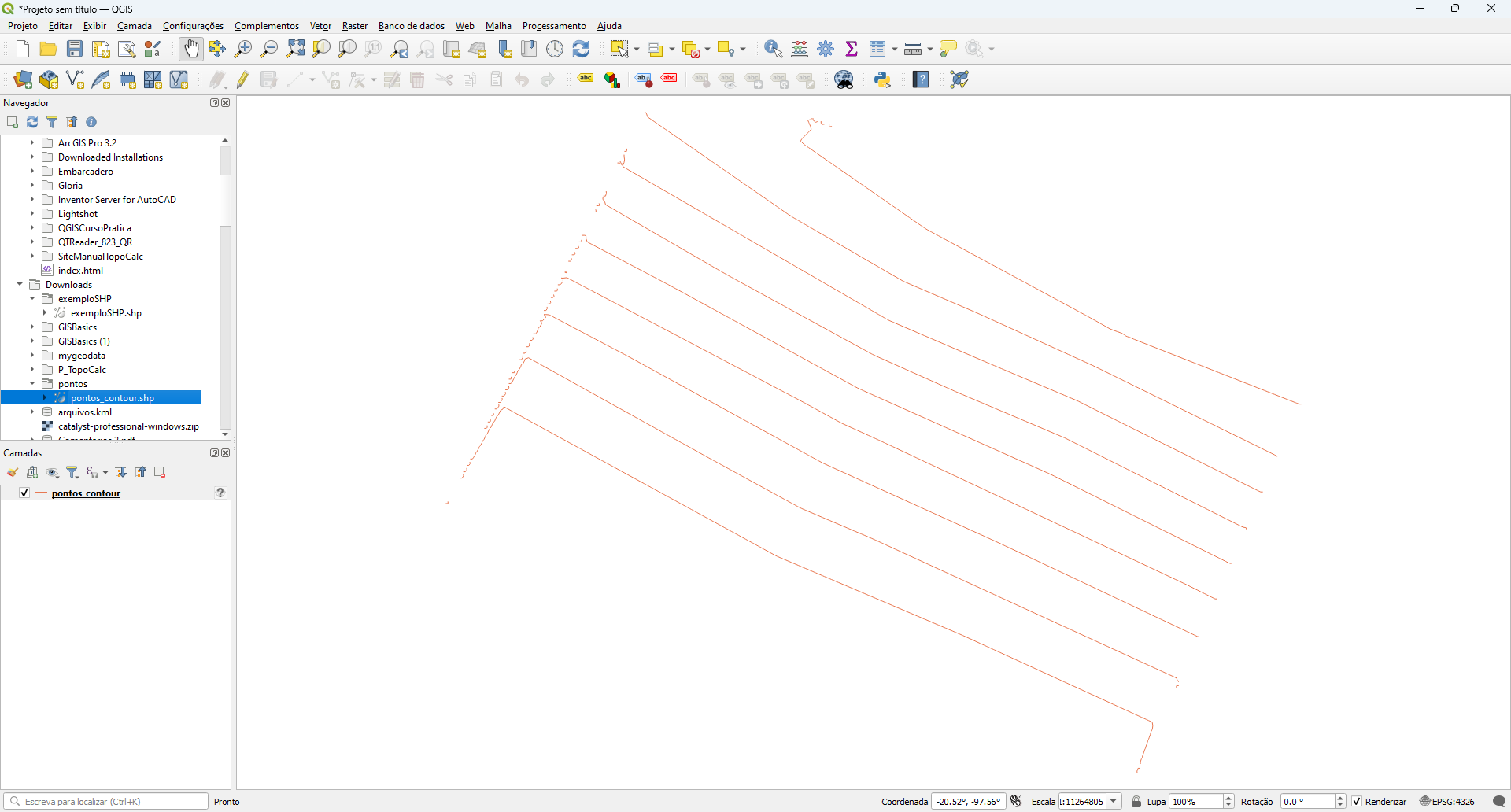
Task: Click the Rotação value field
Action: point(1308,802)
